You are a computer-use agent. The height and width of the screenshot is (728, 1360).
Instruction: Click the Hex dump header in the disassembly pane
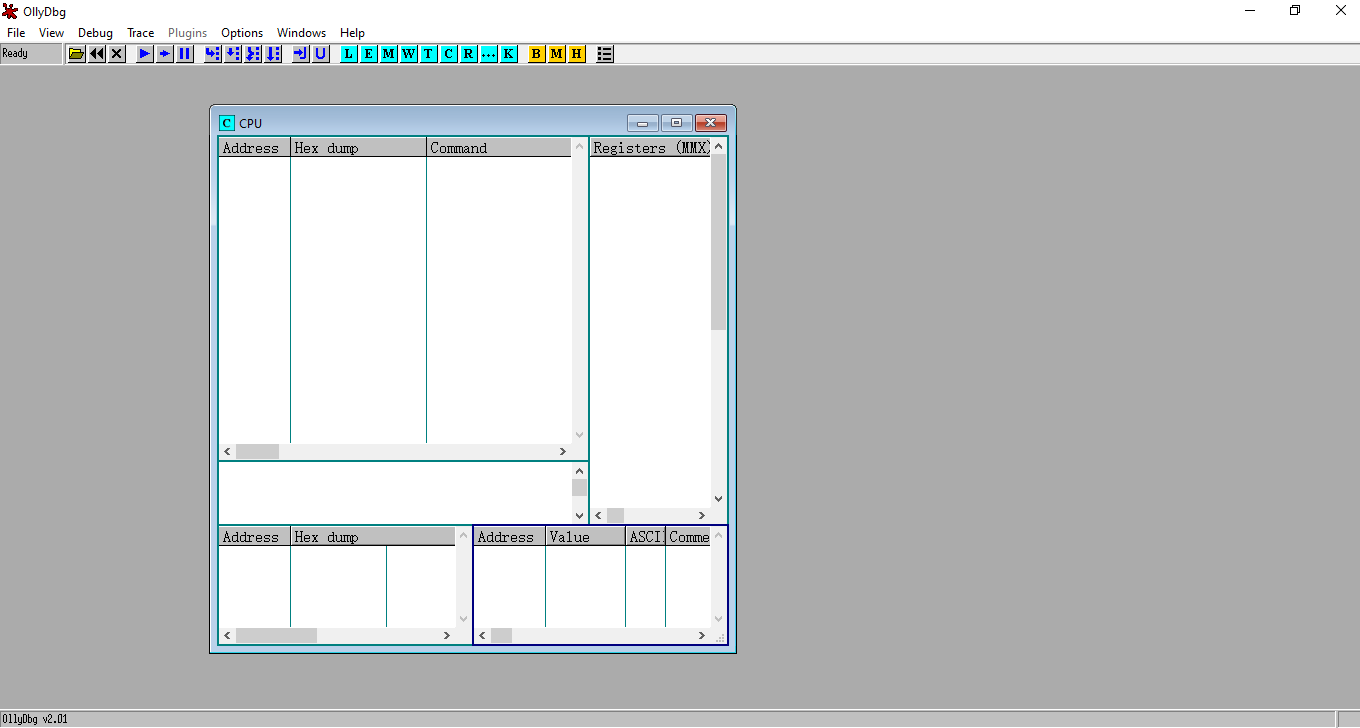(358, 148)
